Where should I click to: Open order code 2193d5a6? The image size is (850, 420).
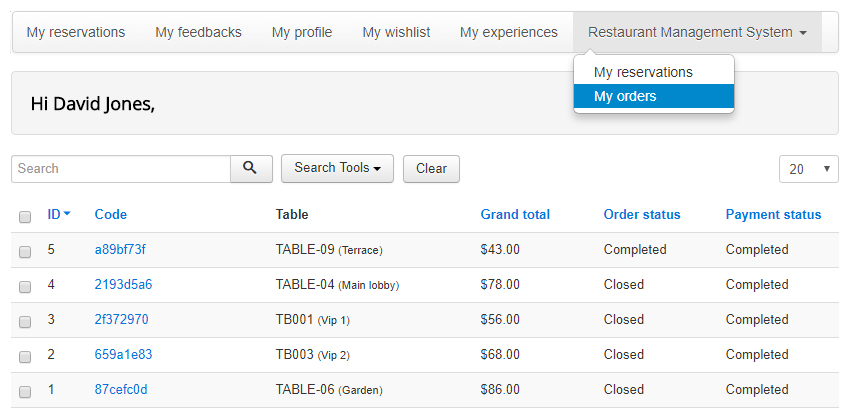pos(123,285)
